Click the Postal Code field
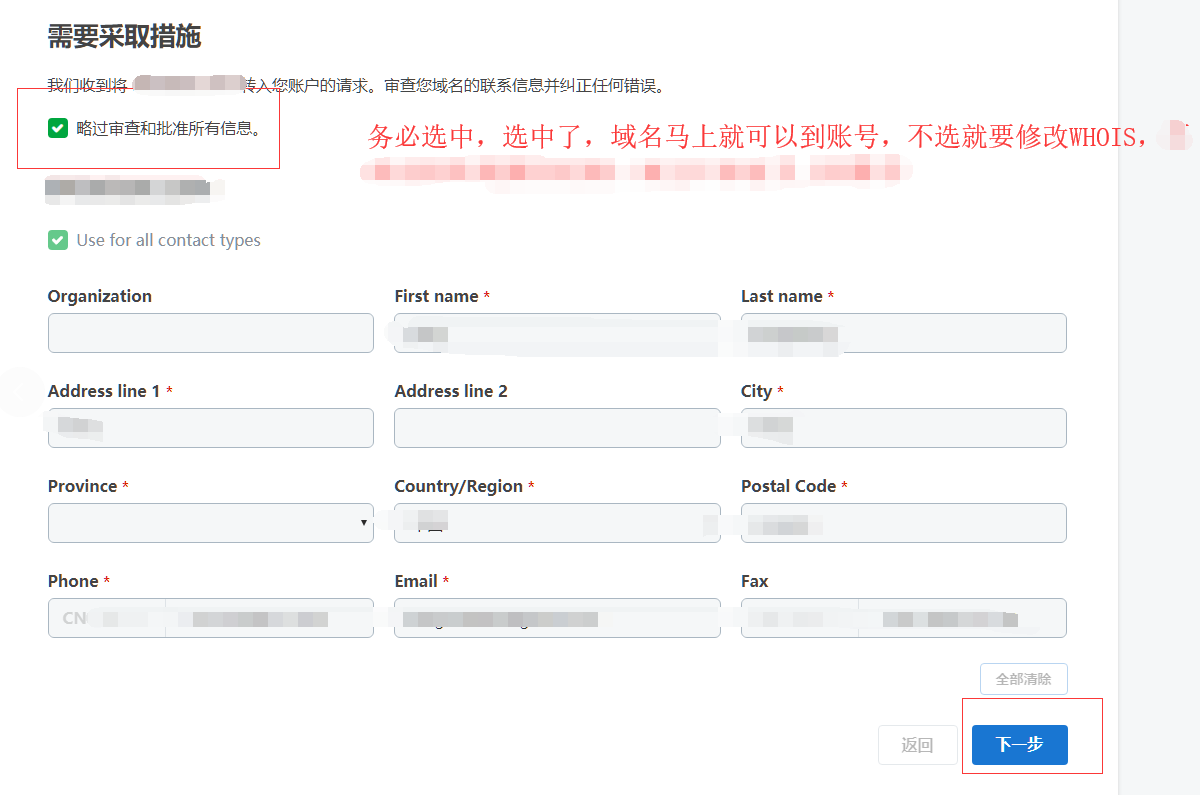1200x795 pixels. pos(903,523)
